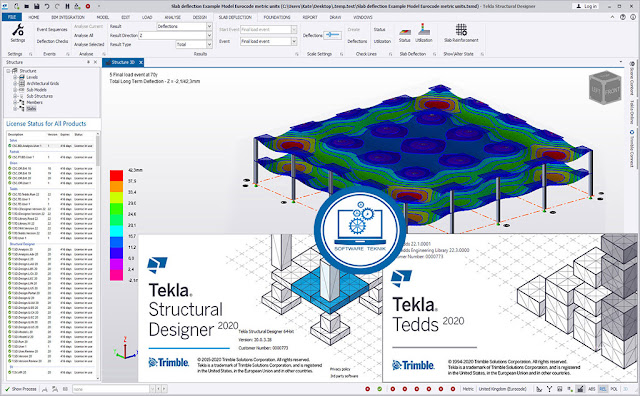Expand the Levels node in structure tree
The height and width of the screenshot is (396, 640).
tap(15, 77)
